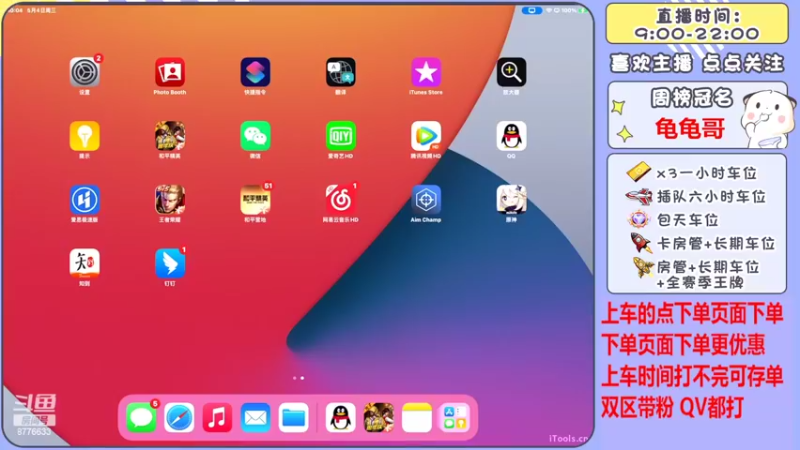800x450 pixels.
Task: Launch Safari from the dock
Action: 179,417
